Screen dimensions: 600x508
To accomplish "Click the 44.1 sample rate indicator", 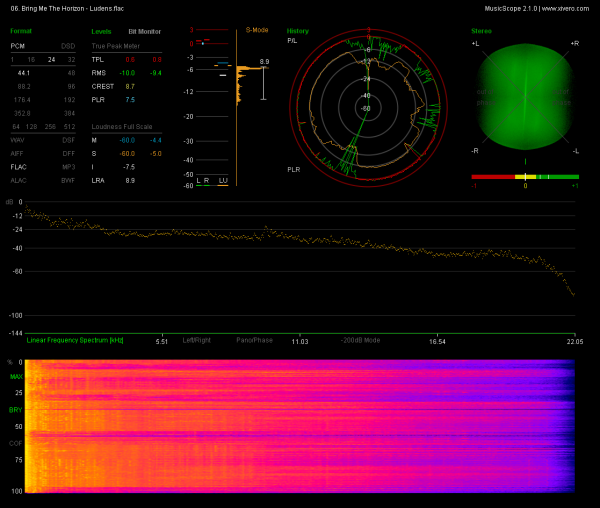I will (x=24, y=73).
